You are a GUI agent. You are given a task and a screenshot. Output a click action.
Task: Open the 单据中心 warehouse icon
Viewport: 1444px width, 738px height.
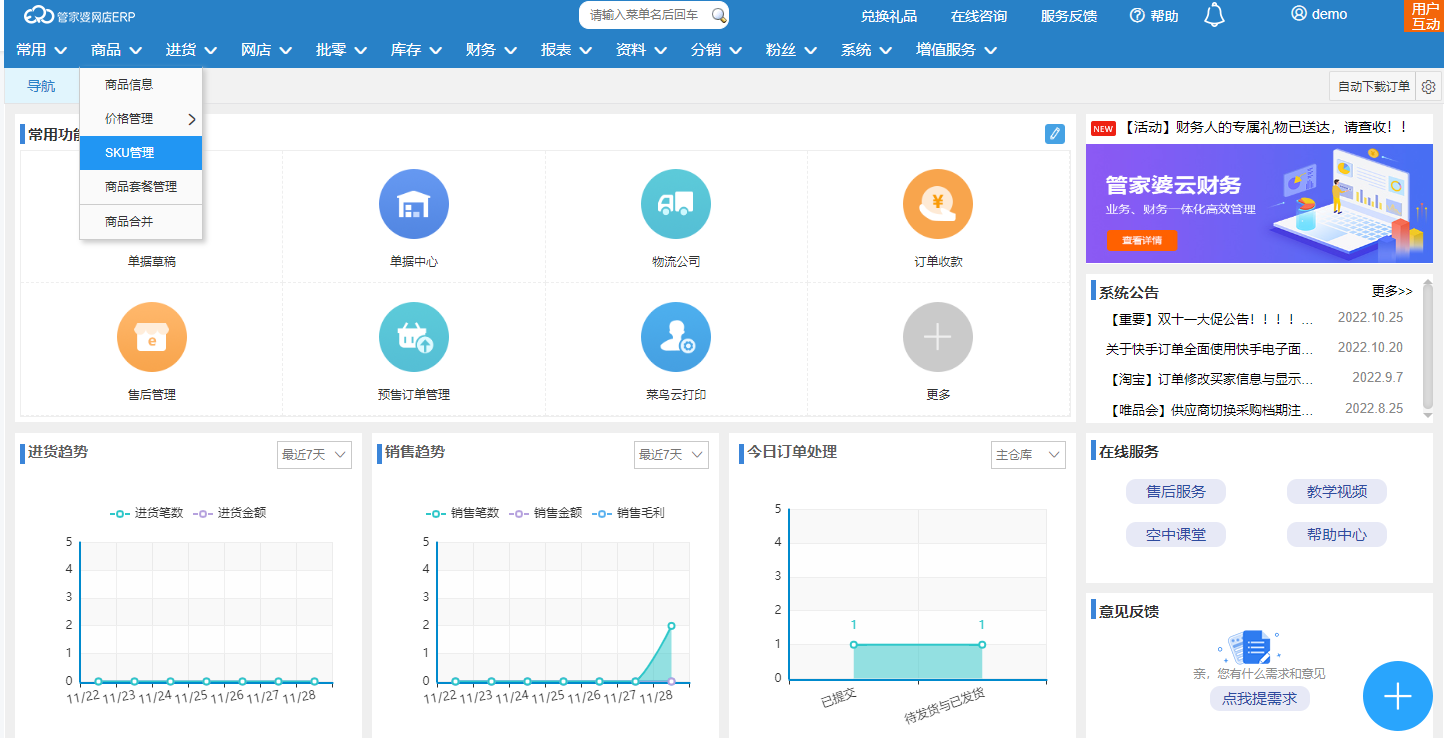(413, 205)
